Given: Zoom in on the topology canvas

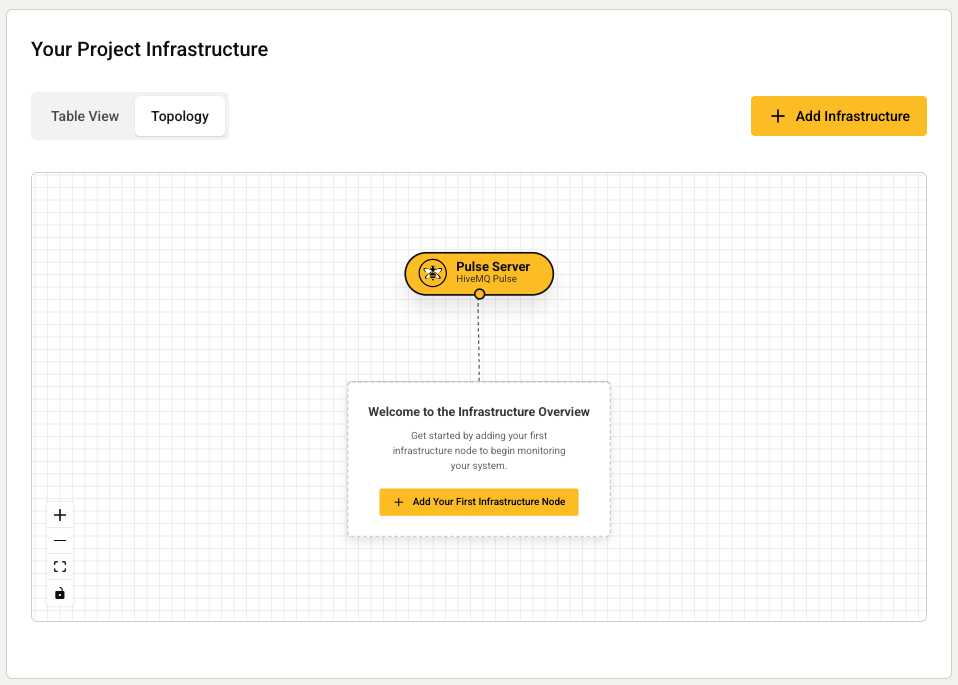Looking at the screenshot, I should tap(60, 515).
